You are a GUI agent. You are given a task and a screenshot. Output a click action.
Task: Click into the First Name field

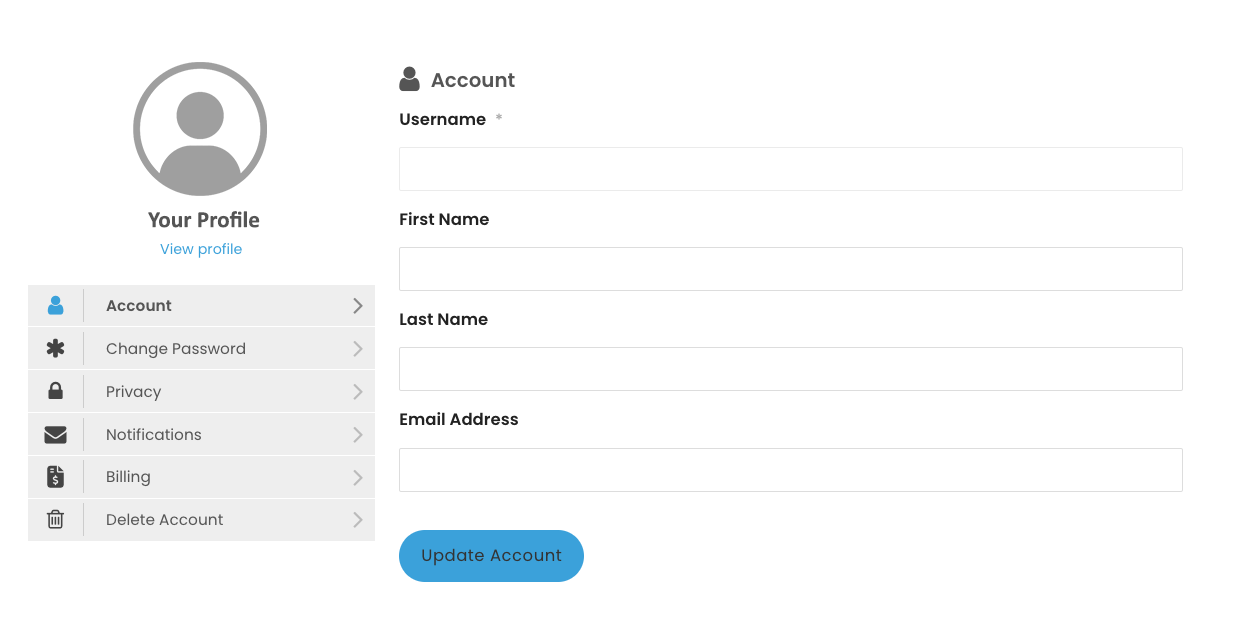[791, 269]
